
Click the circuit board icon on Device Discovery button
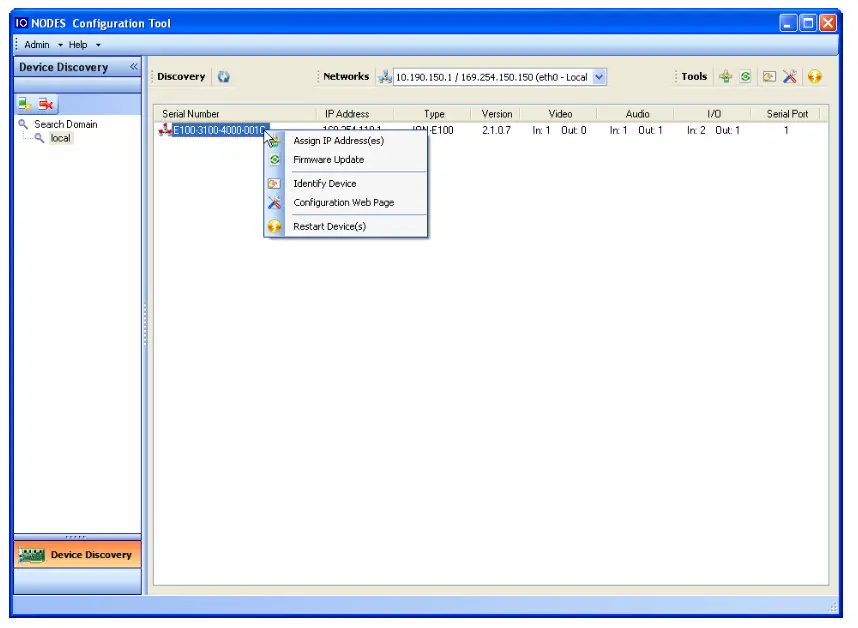coord(31,555)
